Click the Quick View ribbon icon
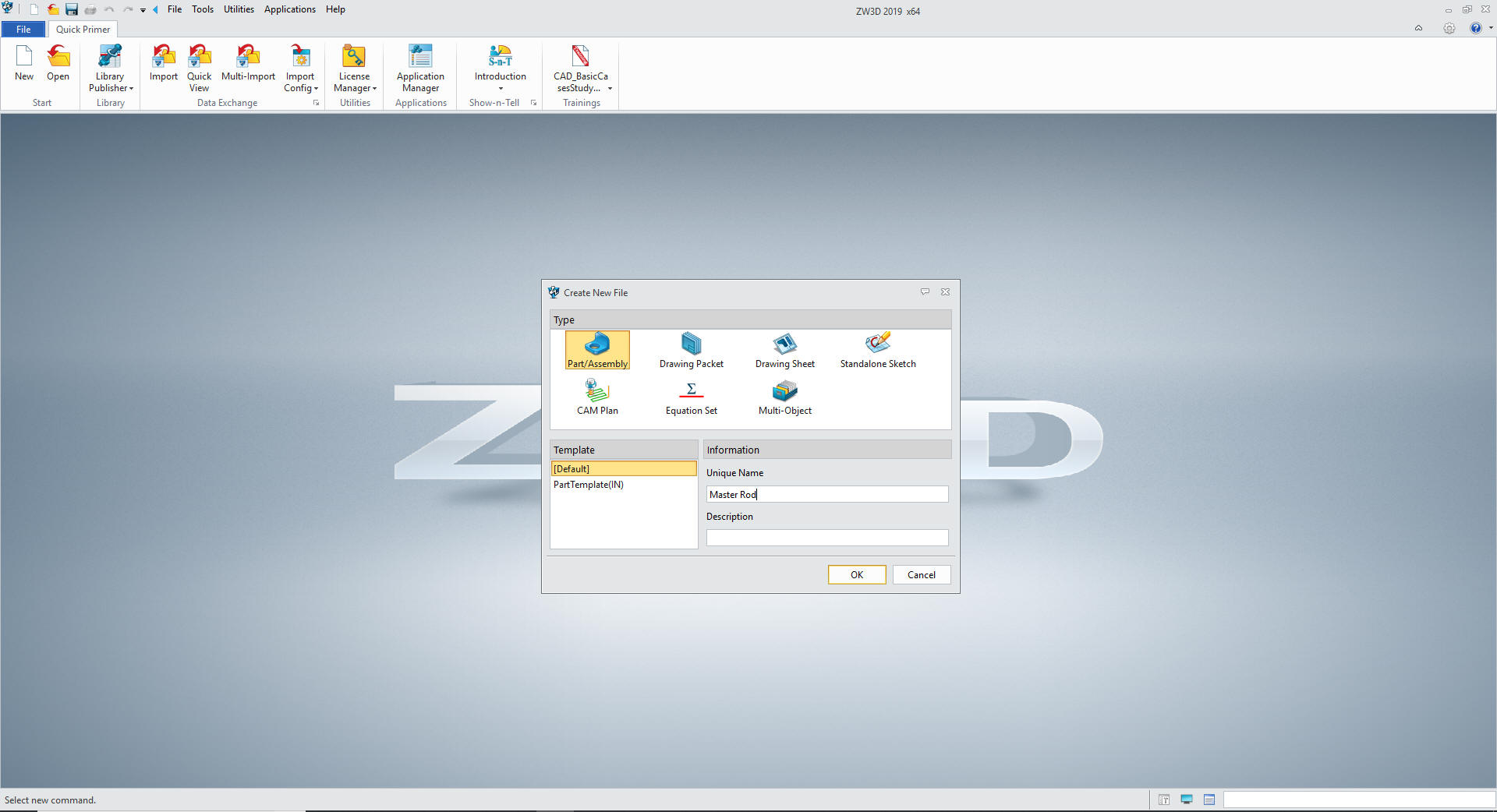The image size is (1497, 812). point(199,69)
